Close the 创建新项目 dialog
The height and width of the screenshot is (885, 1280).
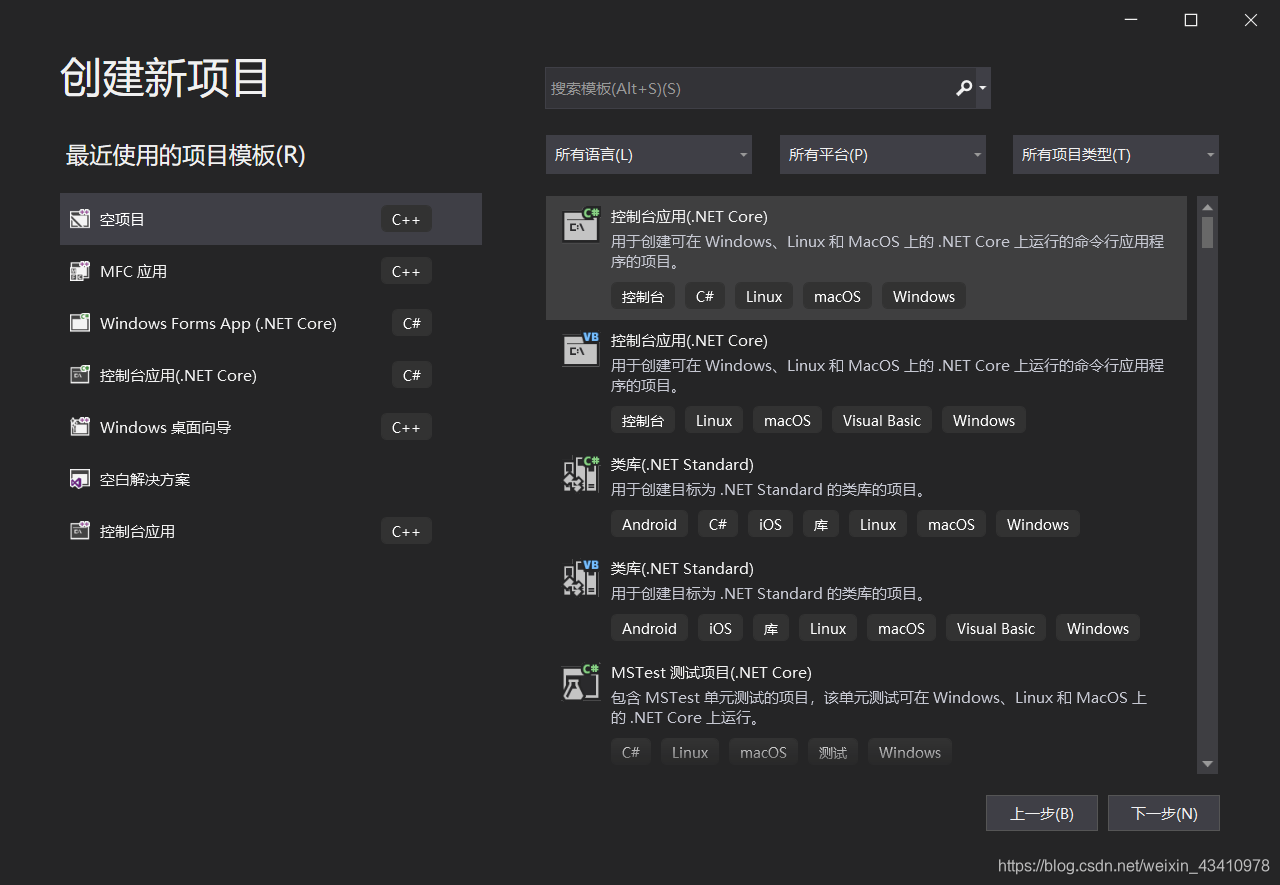click(x=1251, y=20)
